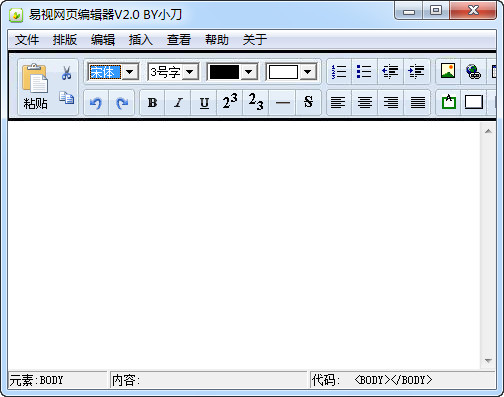Apply superscript formatting
Screen dimensions: 504x397
(230, 103)
